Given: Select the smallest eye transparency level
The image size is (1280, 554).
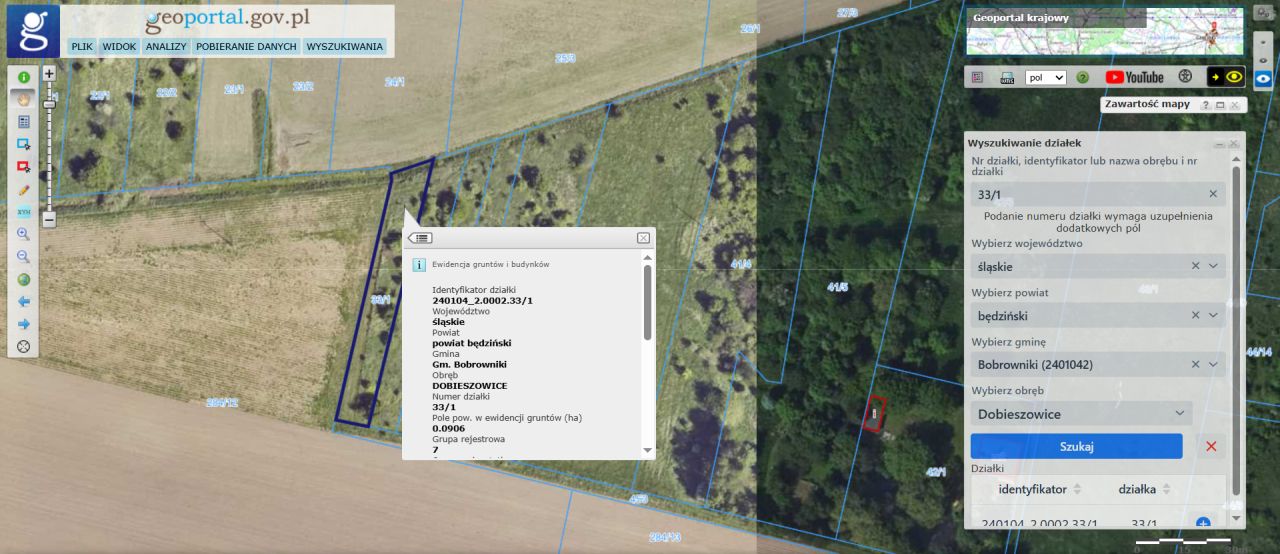Looking at the screenshot, I should click(1263, 42).
